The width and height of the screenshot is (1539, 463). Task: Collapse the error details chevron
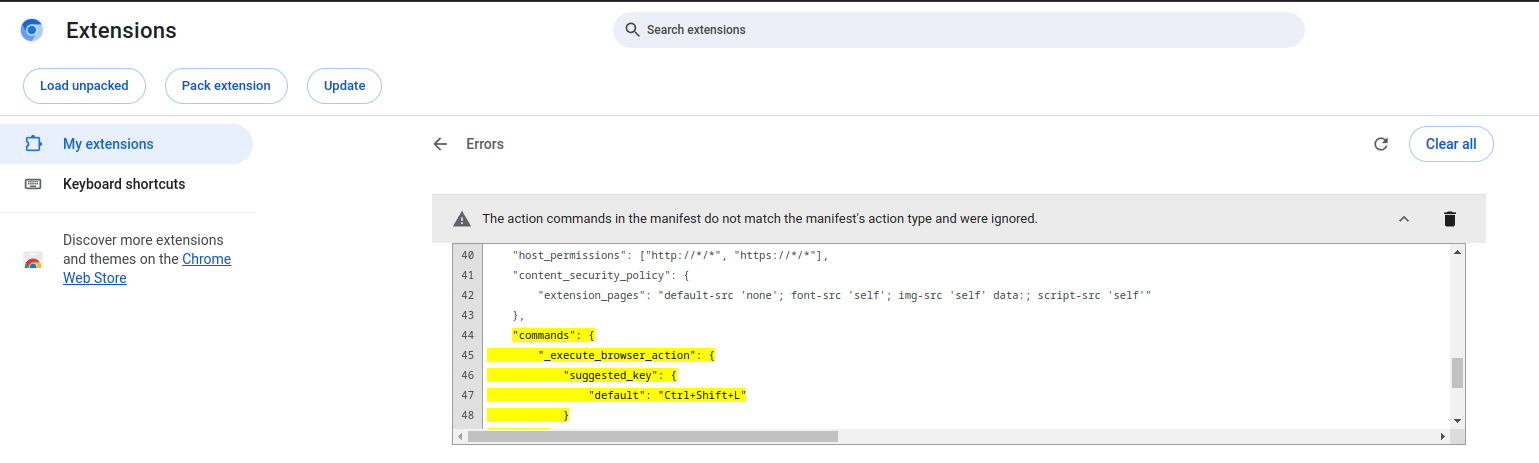coord(1403,218)
